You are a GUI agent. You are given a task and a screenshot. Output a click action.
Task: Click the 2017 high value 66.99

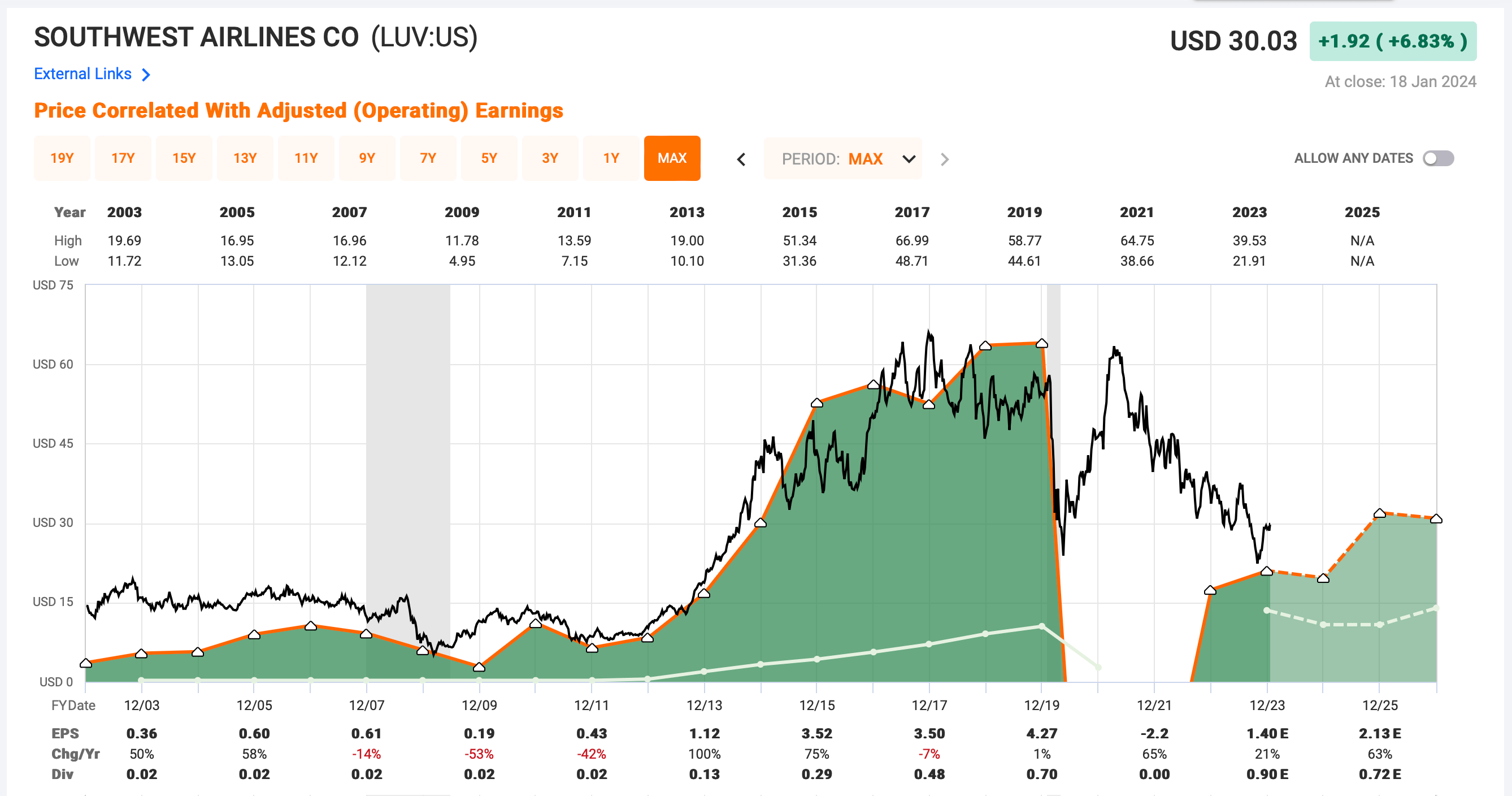(911, 241)
